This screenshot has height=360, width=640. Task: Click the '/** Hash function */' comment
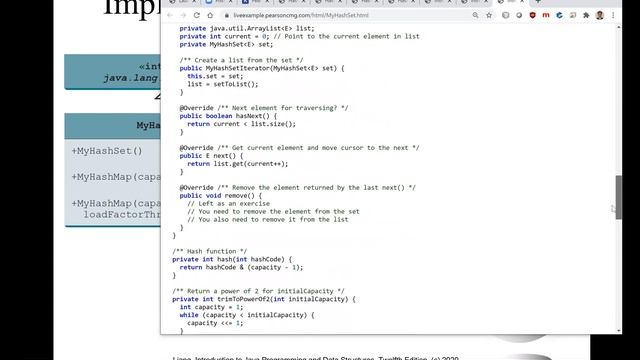[210, 251]
